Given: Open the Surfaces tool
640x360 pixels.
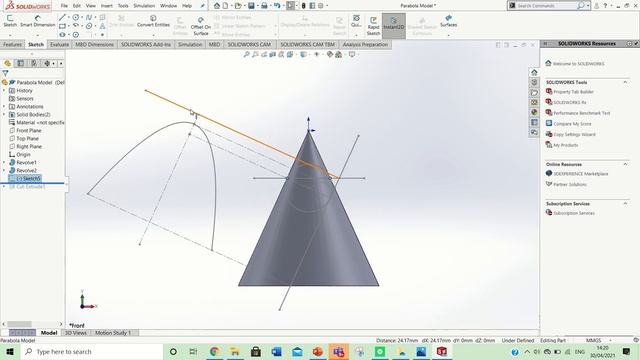Looking at the screenshot, I should [x=449, y=21].
